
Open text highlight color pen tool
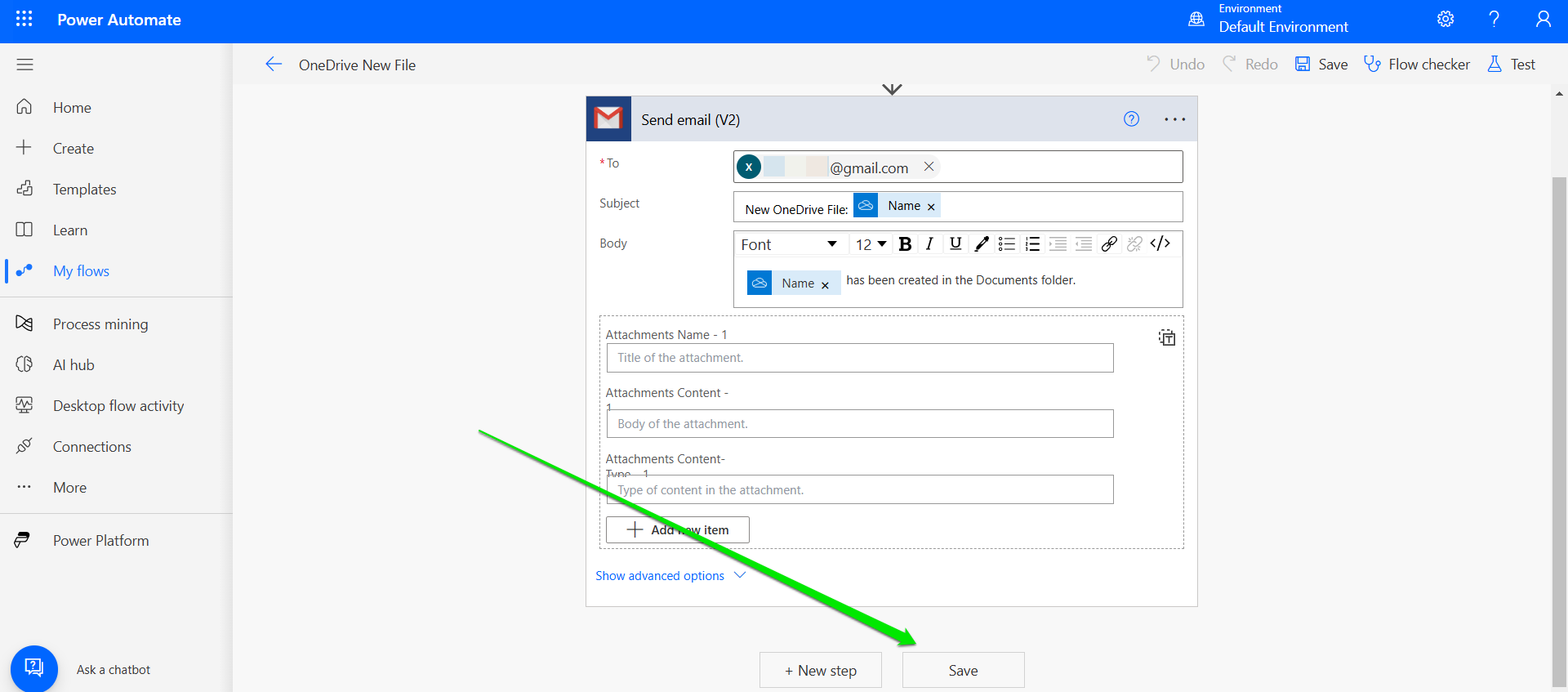pyautogui.click(x=982, y=244)
